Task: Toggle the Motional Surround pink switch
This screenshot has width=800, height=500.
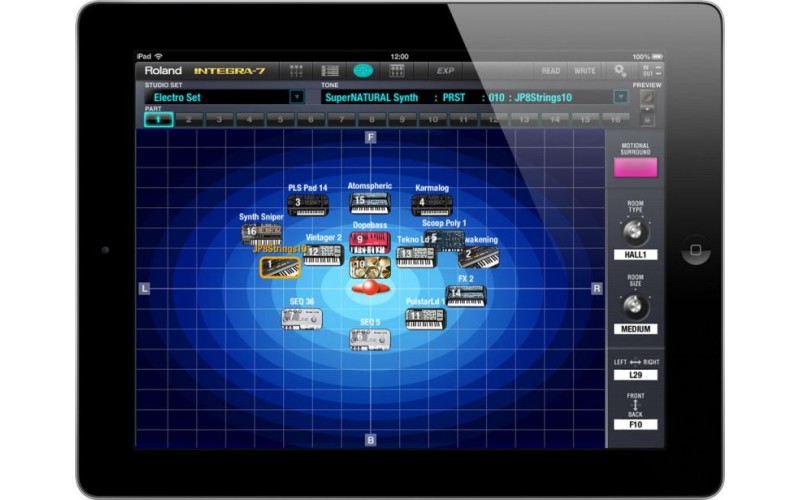Action: pyautogui.click(x=636, y=167)
